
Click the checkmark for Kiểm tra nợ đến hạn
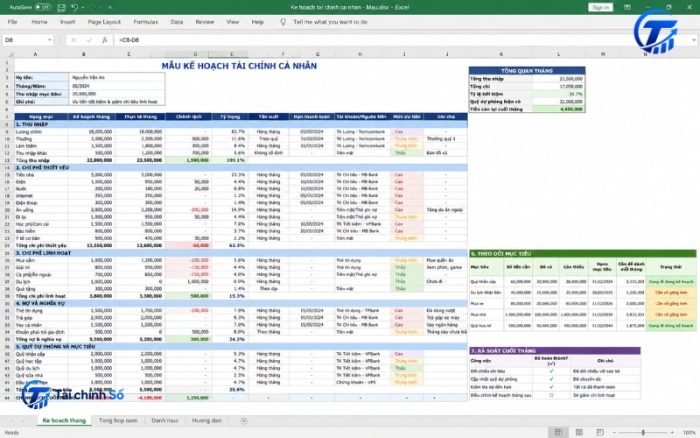(551, 387)
